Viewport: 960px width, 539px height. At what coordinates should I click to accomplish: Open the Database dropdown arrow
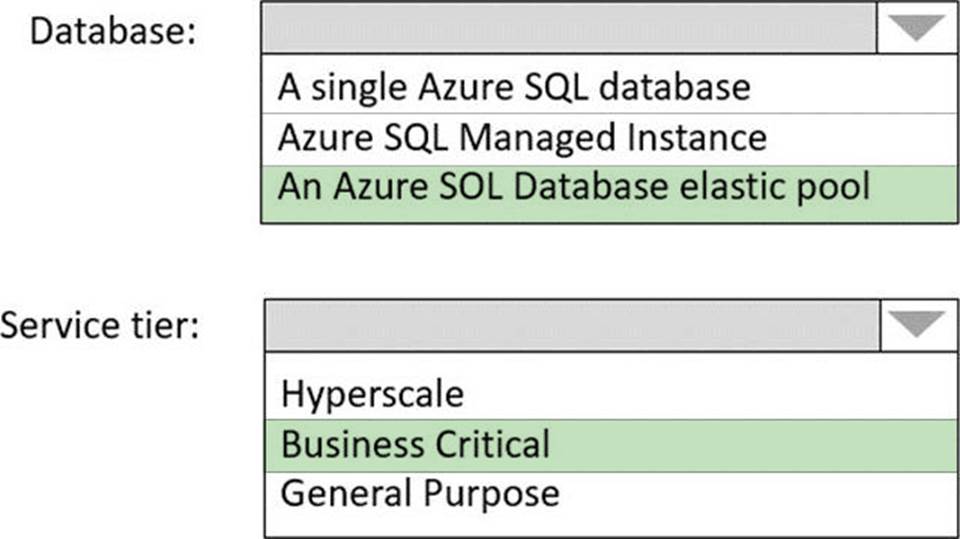(917, 29)
